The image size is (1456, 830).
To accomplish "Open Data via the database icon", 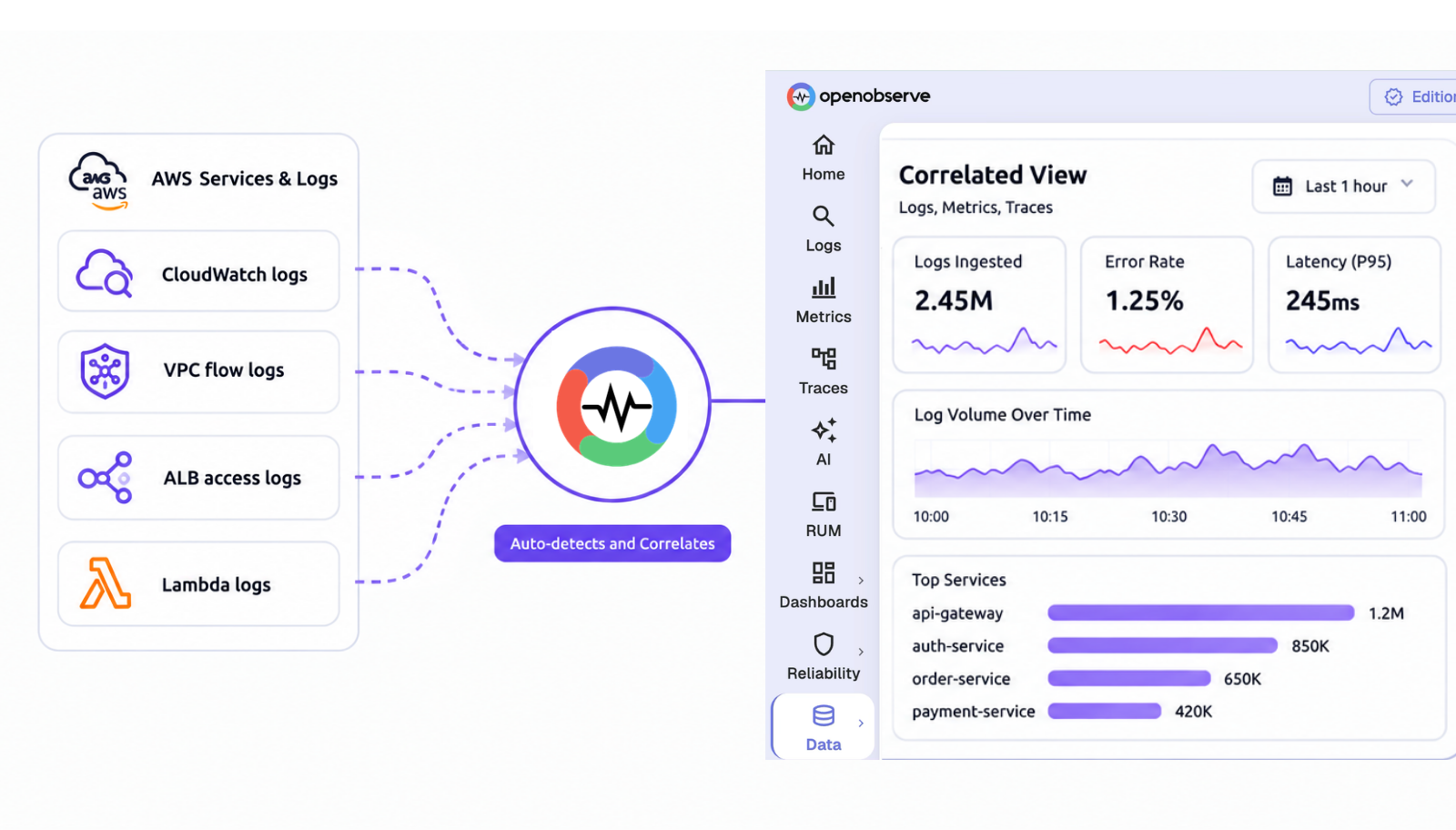I will pos(824,715).
